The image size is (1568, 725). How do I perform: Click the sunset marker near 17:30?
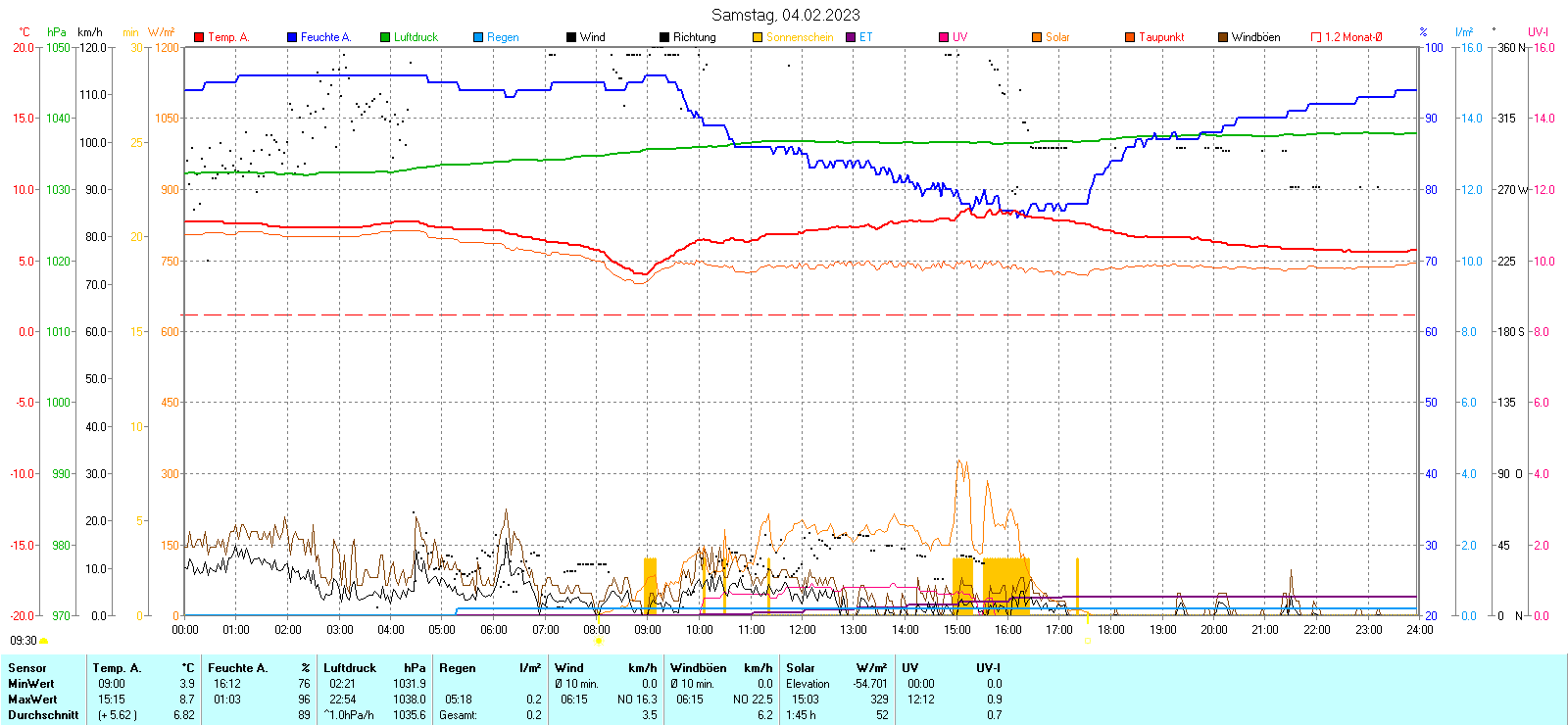pyautogui.click(x=1088, y=641)
